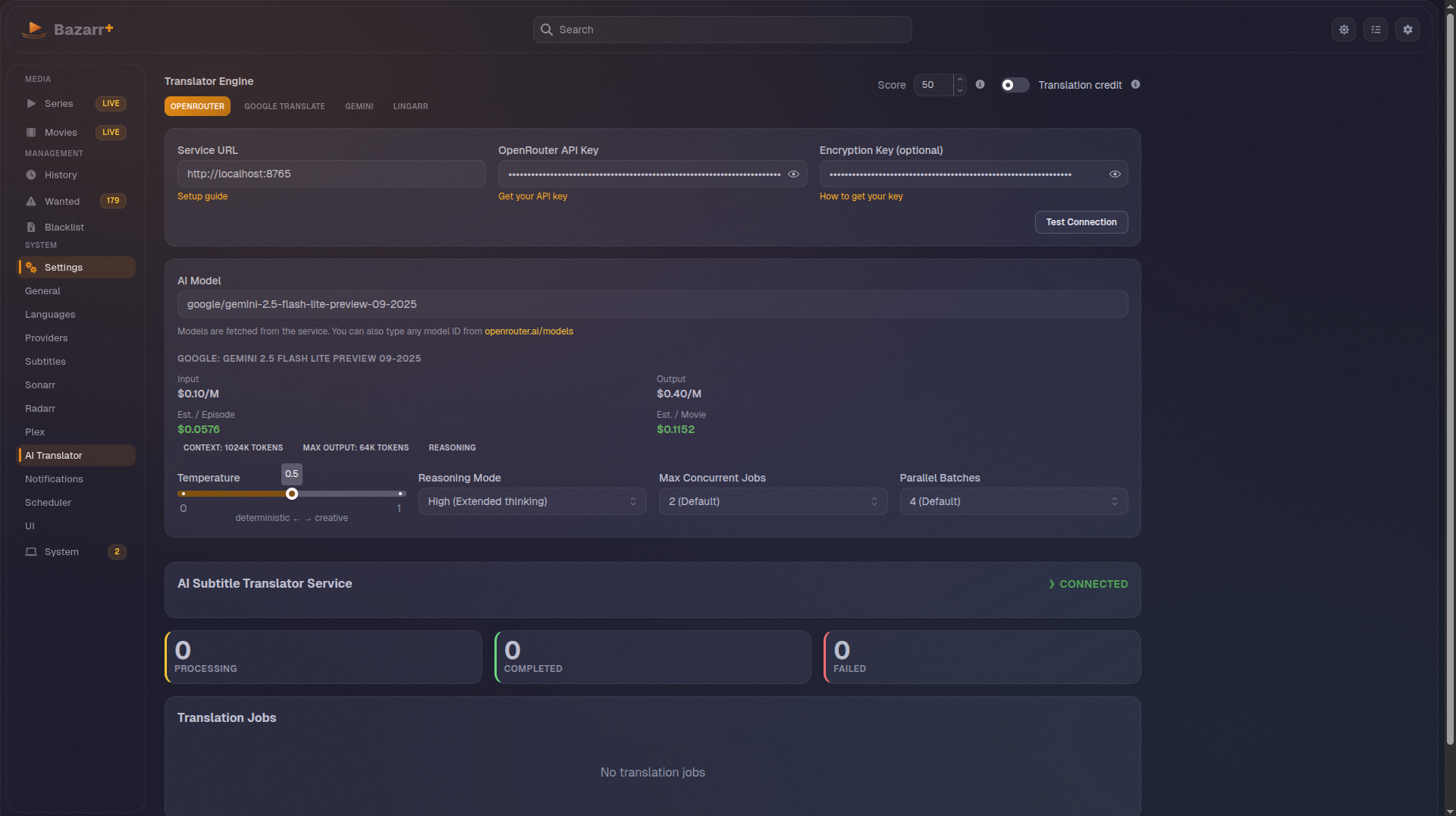Image resolution: width=1456 pixels, height=816 pixels.
Task: Select Series in the Media sidebar
Action: click(59, 104)
